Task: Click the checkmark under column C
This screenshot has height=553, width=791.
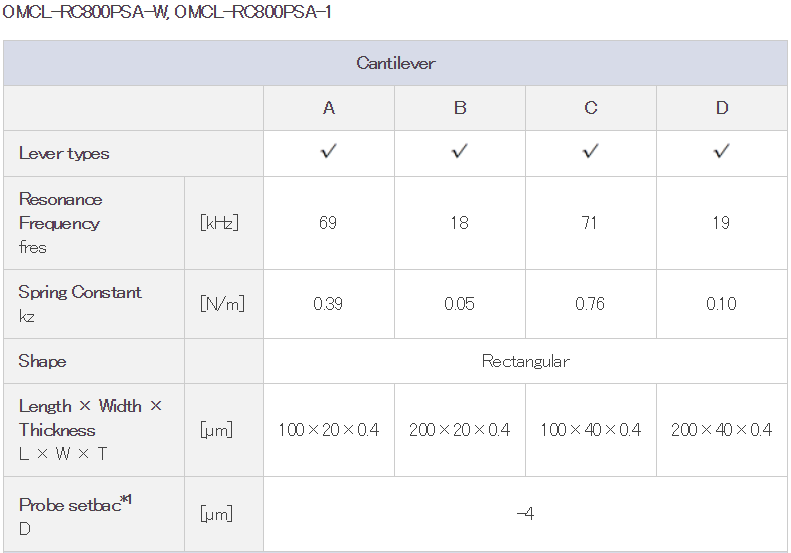Action: tap(590, 151)
